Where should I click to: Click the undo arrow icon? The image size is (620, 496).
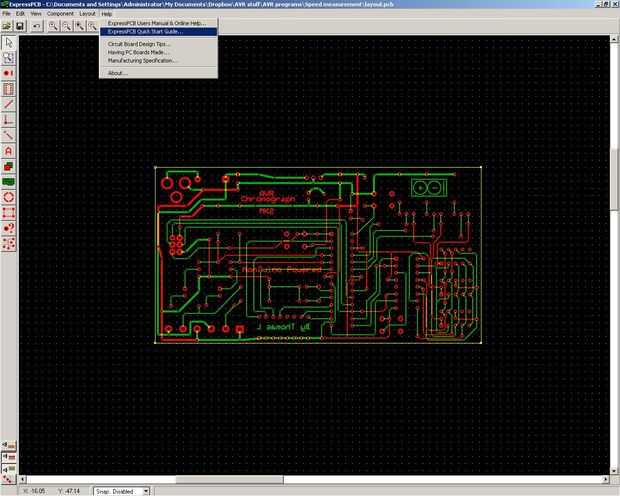coord(36,27)
